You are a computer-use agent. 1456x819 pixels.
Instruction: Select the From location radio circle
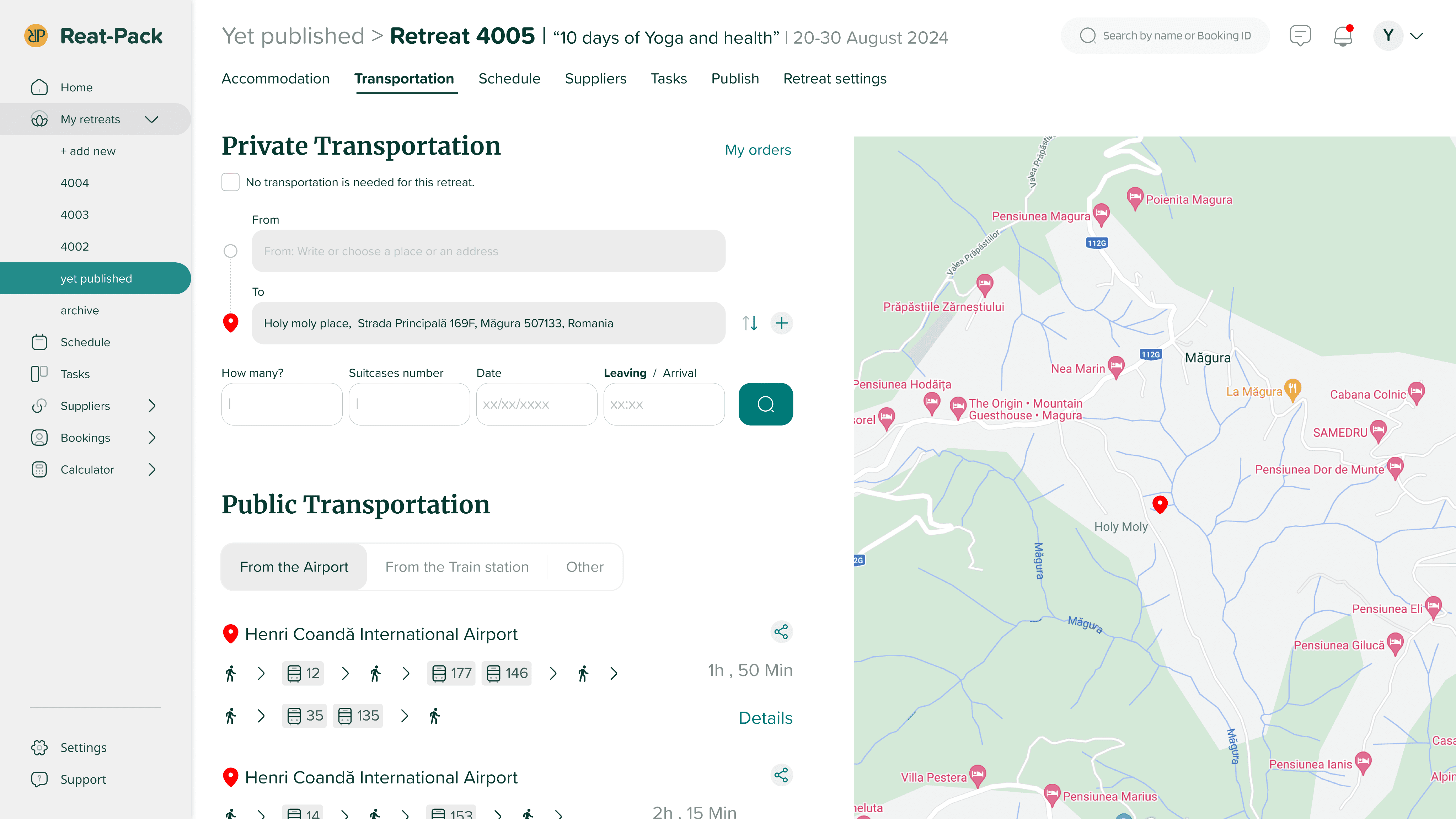231,251
